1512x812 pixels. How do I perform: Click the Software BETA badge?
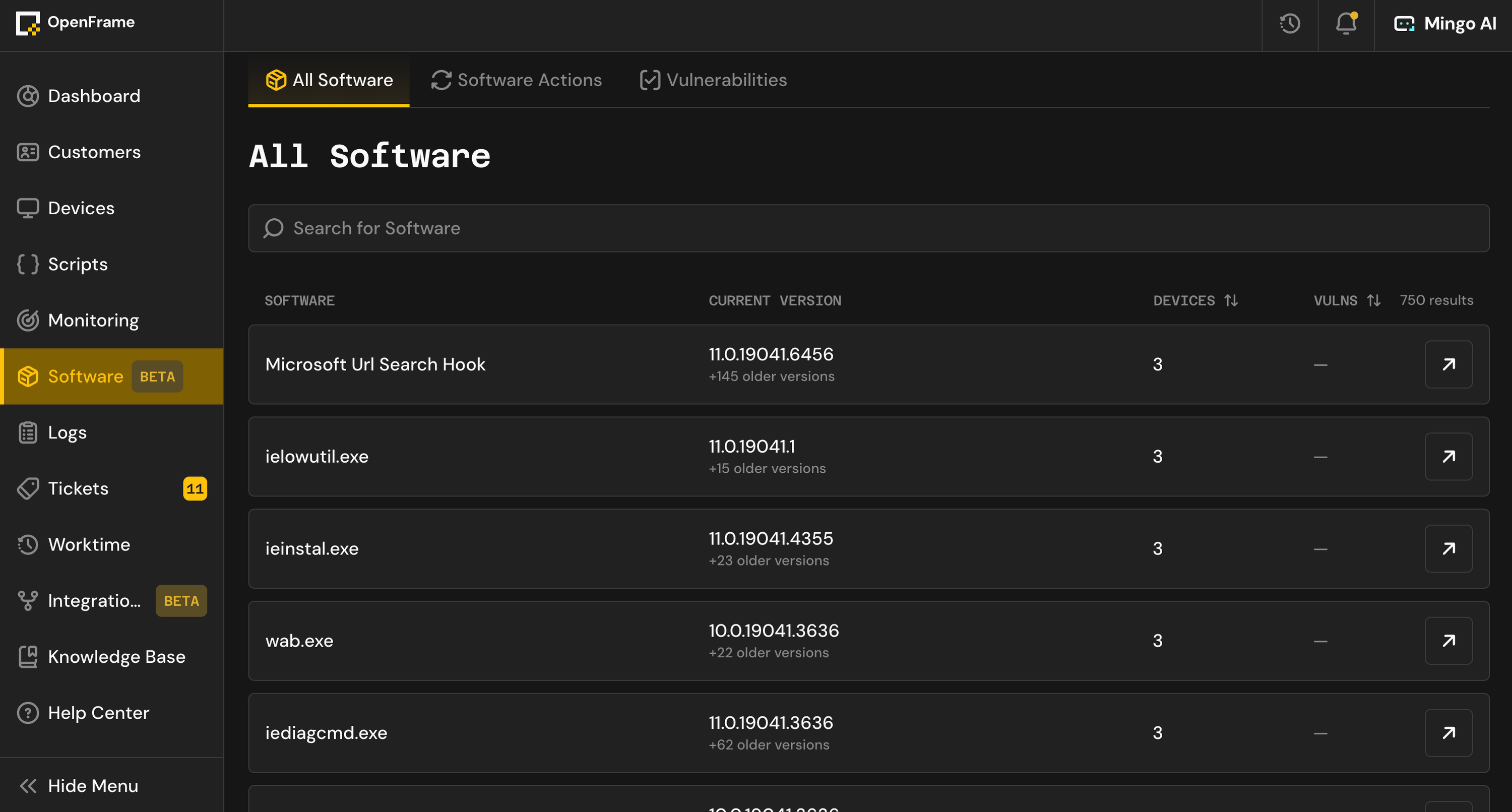pyautogui.click(x=157, y=377)
